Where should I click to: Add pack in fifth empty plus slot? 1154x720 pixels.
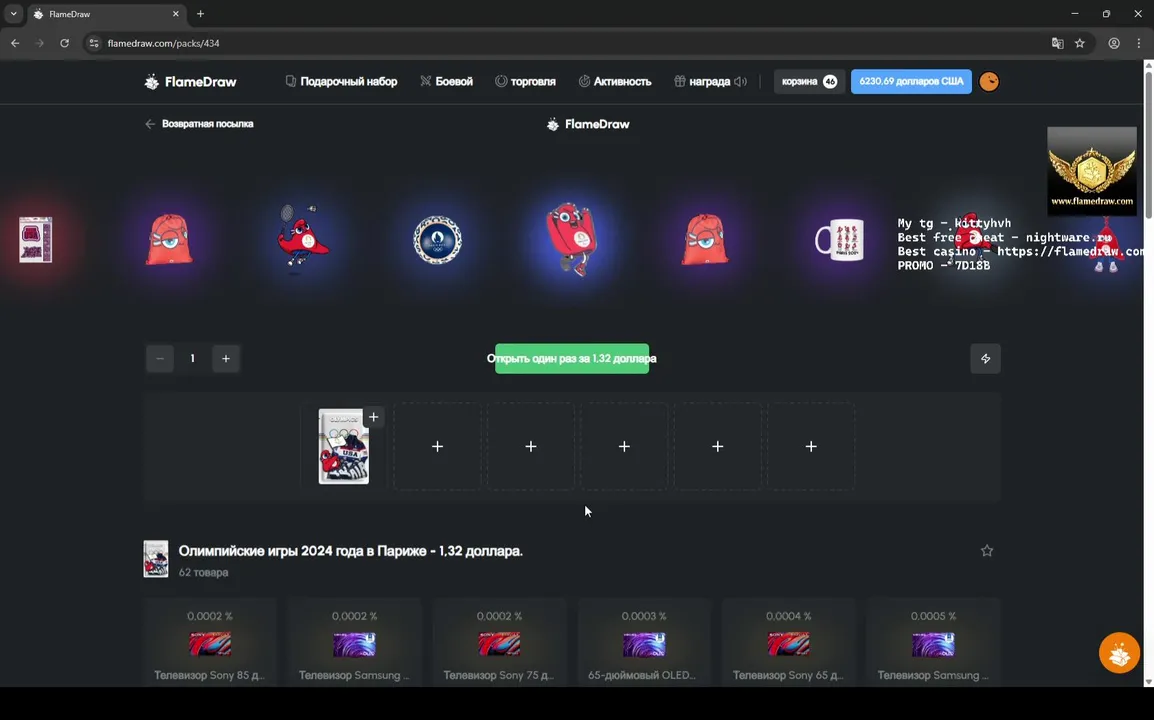click(811, 446)
